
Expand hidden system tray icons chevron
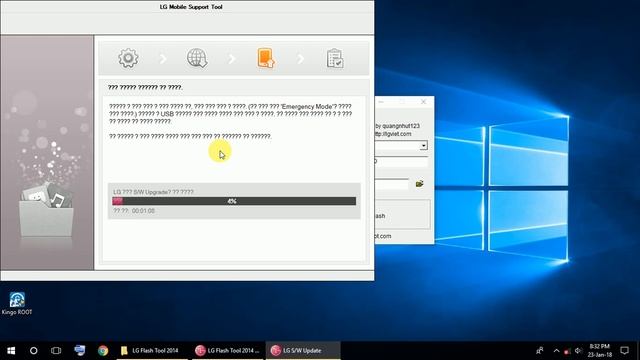coord(556,351)
